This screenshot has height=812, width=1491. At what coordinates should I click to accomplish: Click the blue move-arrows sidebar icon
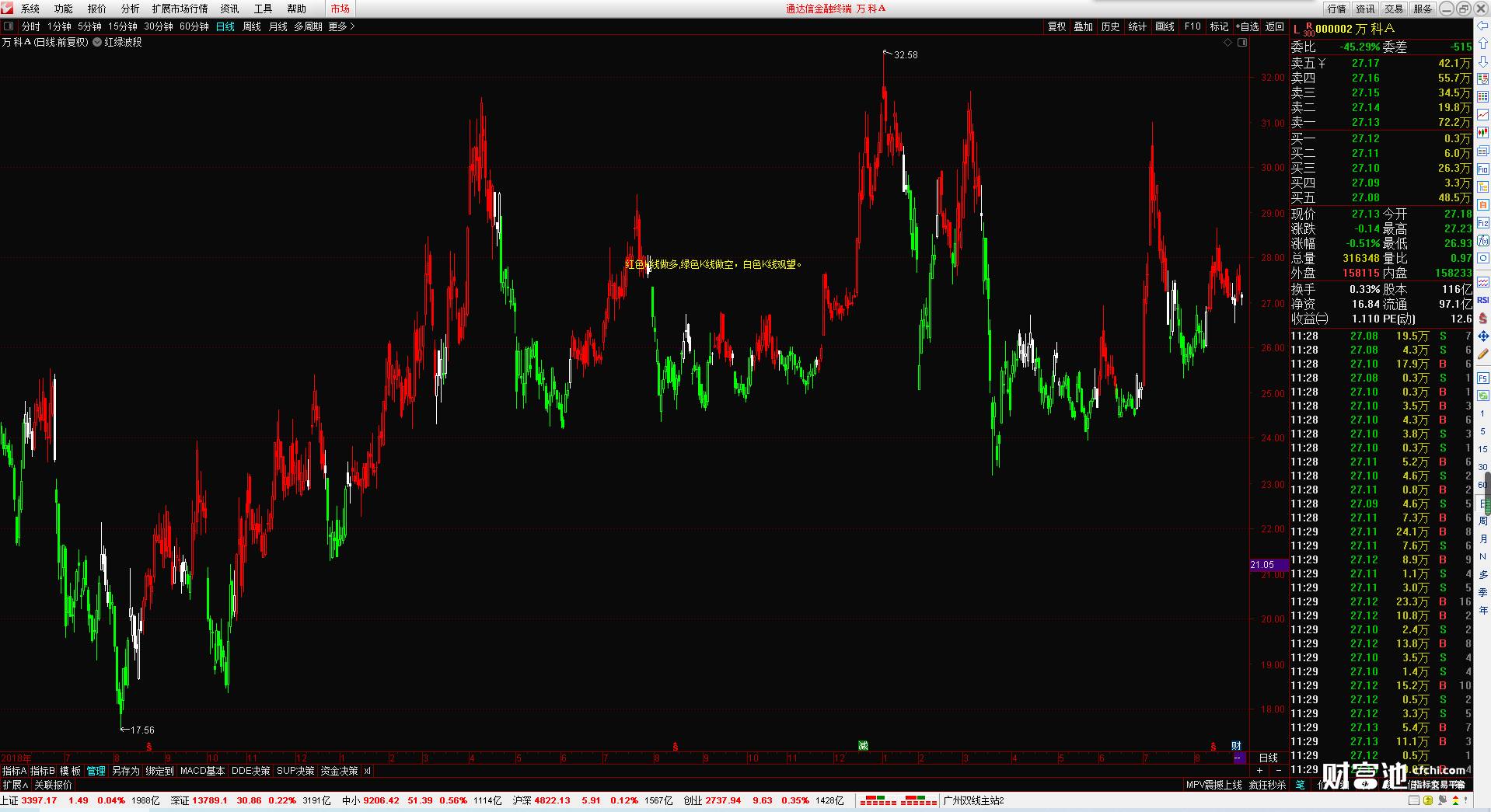point(1483,336)
